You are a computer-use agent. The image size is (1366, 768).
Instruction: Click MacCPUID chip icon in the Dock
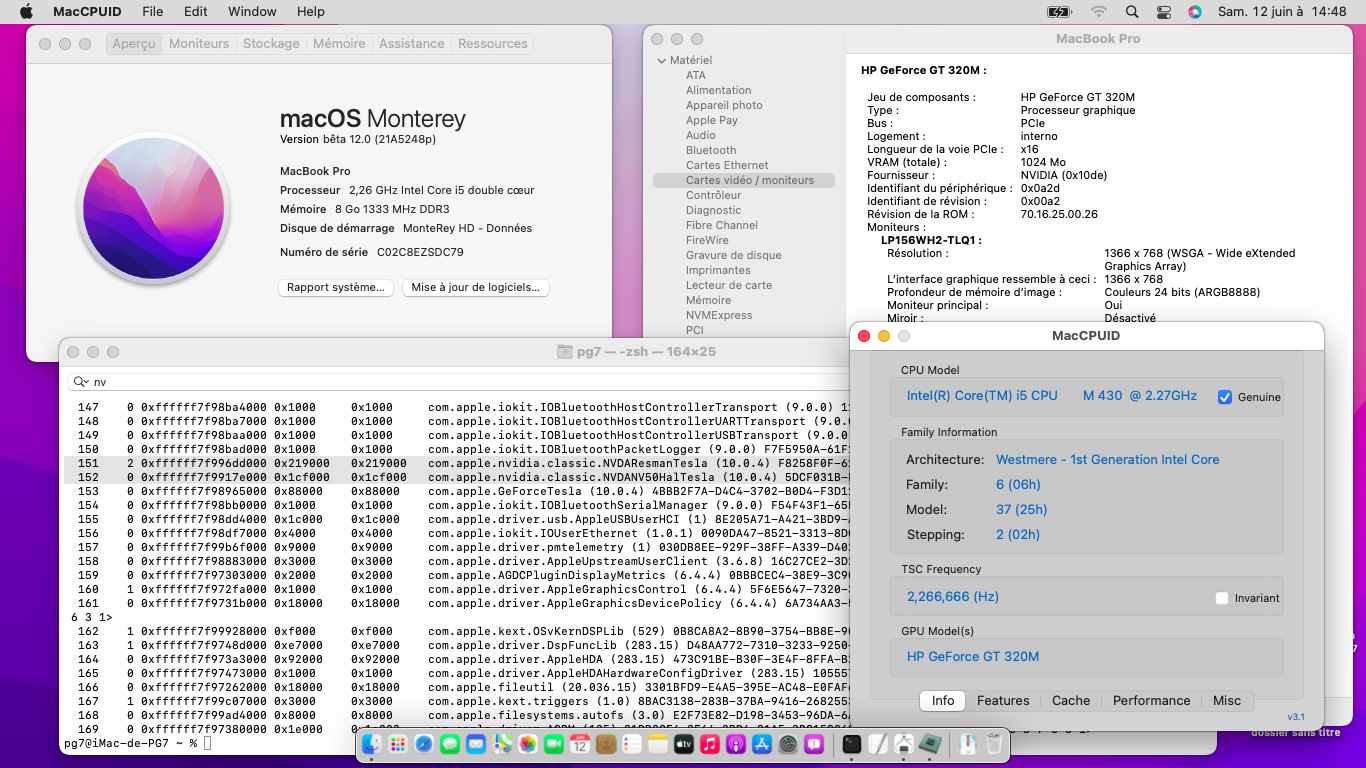click(930, 744)
